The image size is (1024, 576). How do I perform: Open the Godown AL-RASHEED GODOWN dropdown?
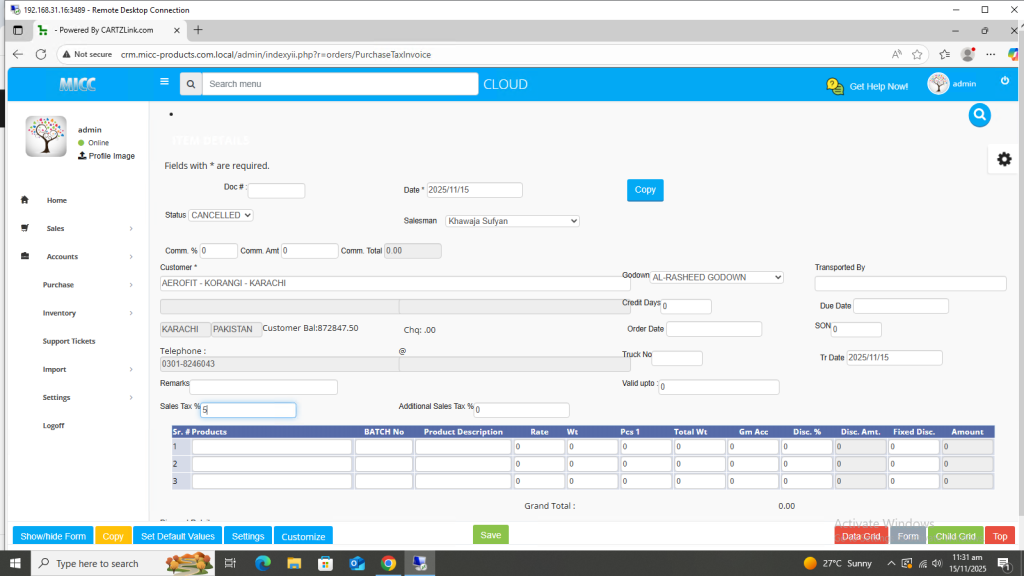click(717, 277)
